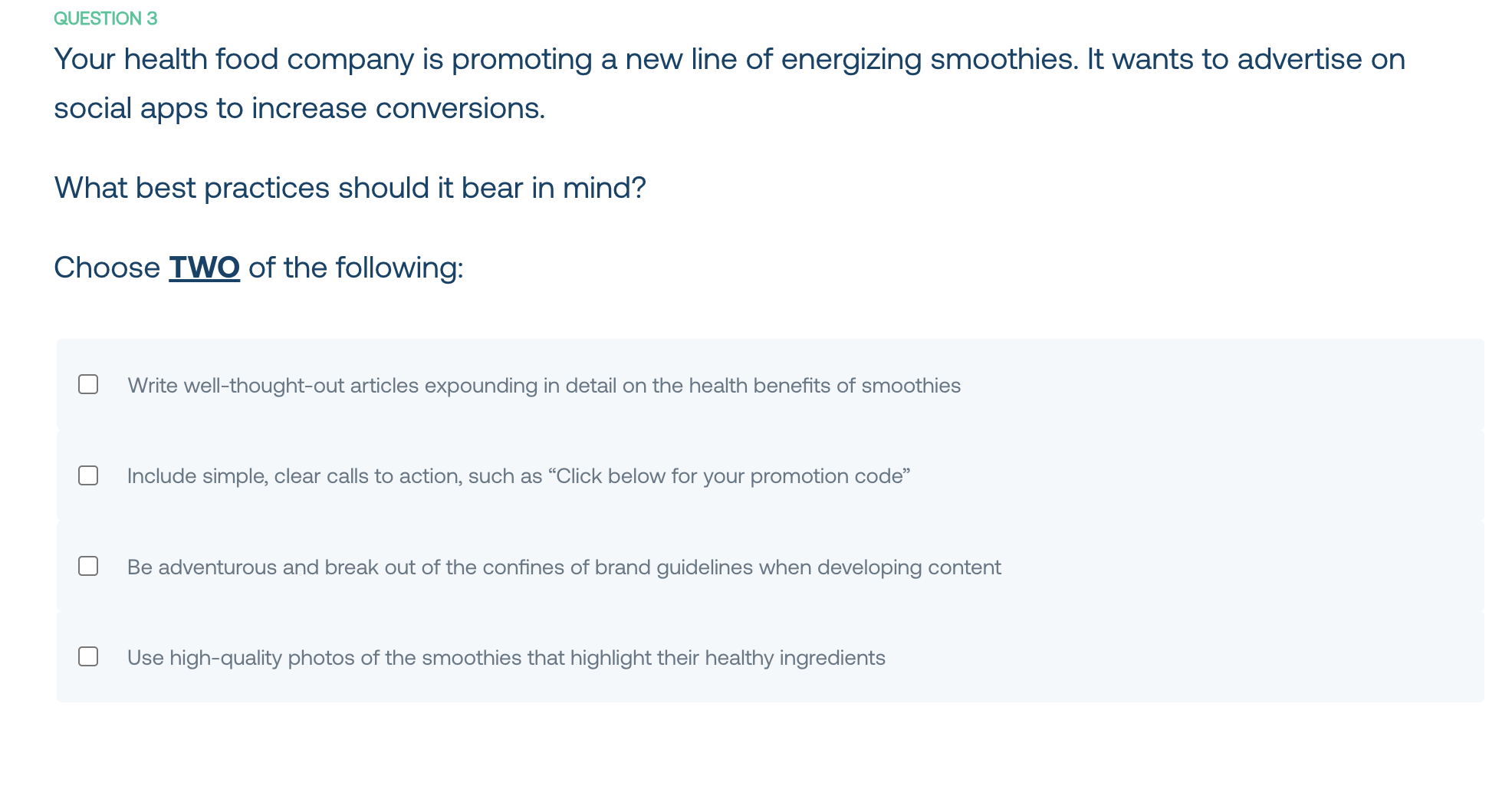Image resolution: width=1512 pixels, height=799 pixels.
Task: Pick the answer text about simple, clear calls to action
Action: (518, 476)
